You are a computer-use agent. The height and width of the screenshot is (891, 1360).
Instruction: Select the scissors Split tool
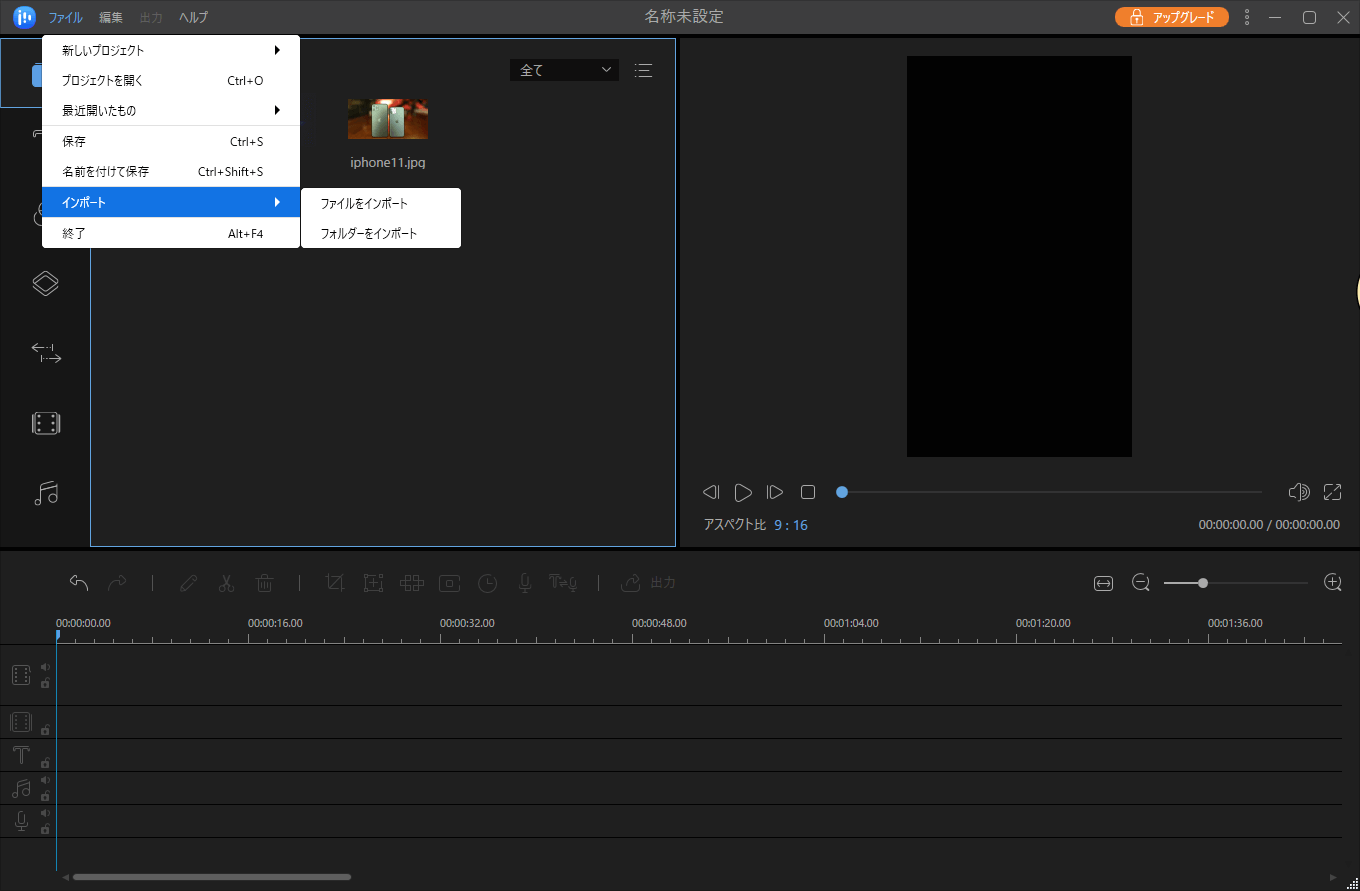227,582
